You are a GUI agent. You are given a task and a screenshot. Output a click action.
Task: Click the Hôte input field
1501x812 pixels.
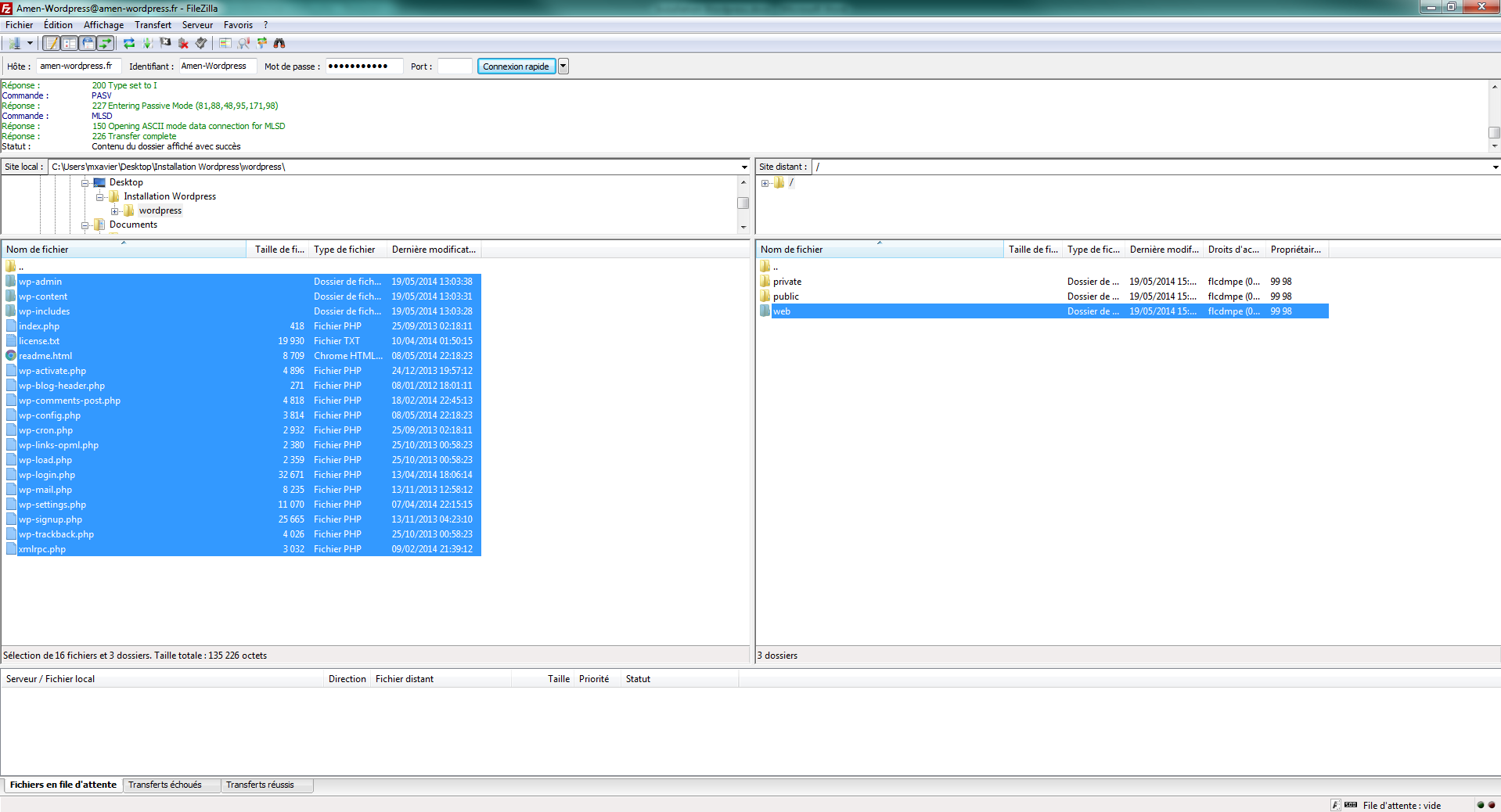(x=78, y=66)
